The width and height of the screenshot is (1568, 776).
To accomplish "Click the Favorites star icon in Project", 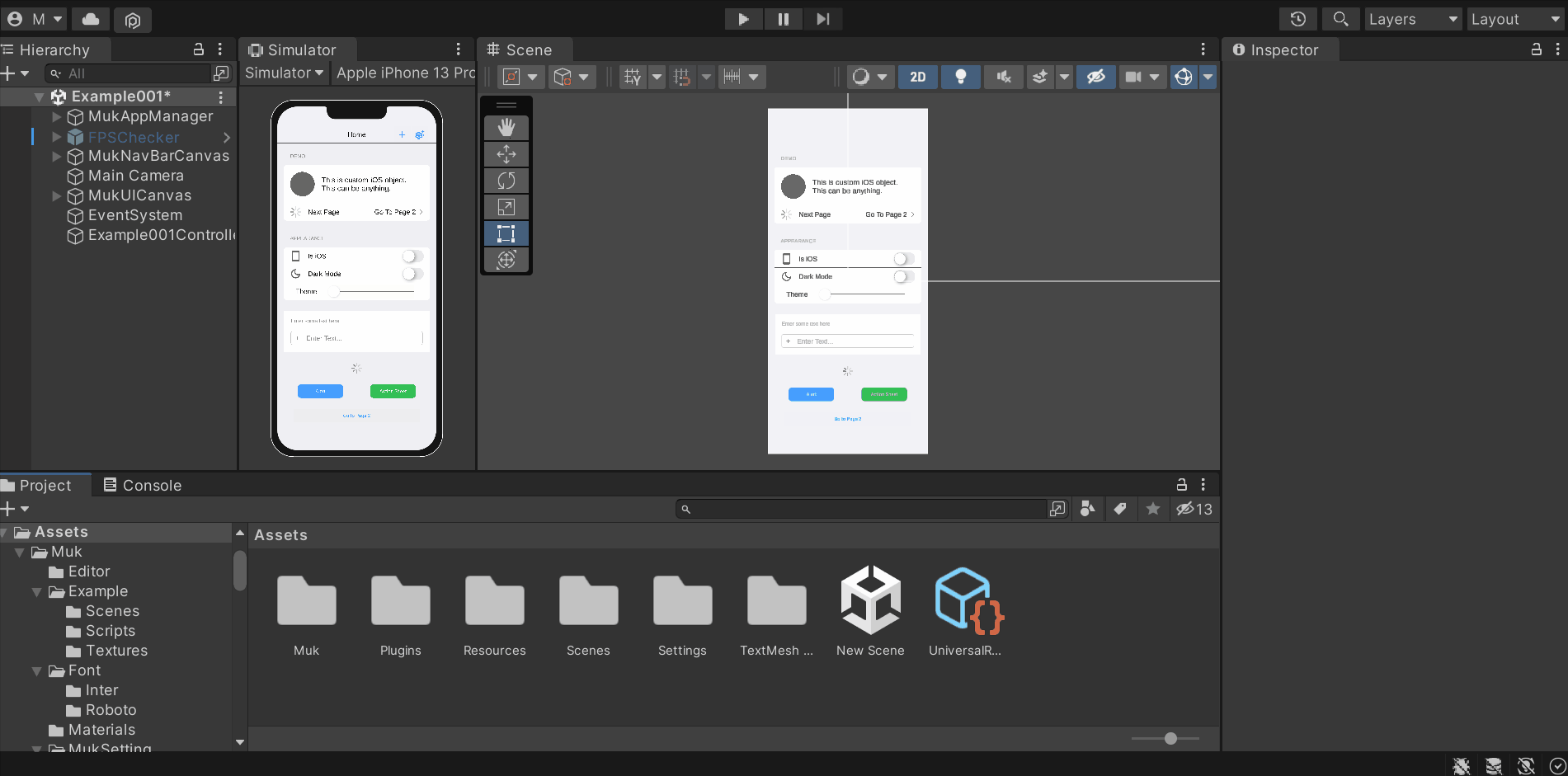I will coord(1153,509).
